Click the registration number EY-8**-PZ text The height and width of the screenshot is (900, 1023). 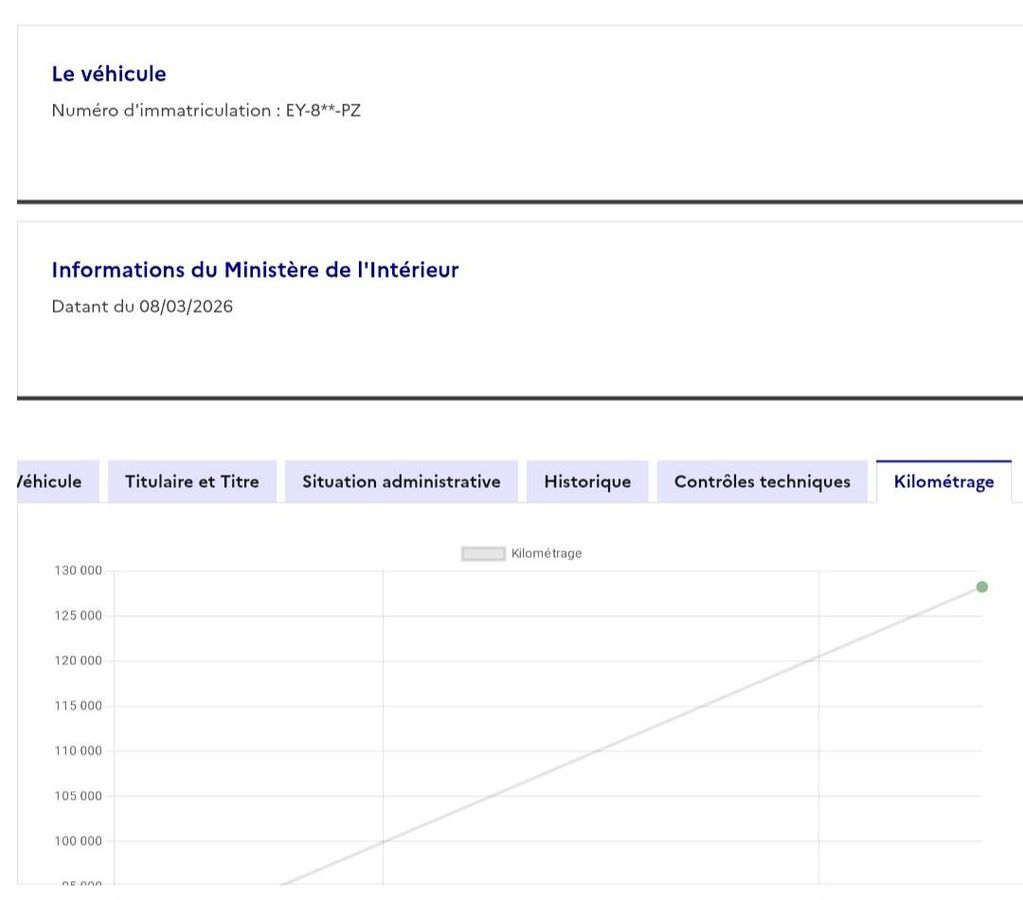(323, 110)
